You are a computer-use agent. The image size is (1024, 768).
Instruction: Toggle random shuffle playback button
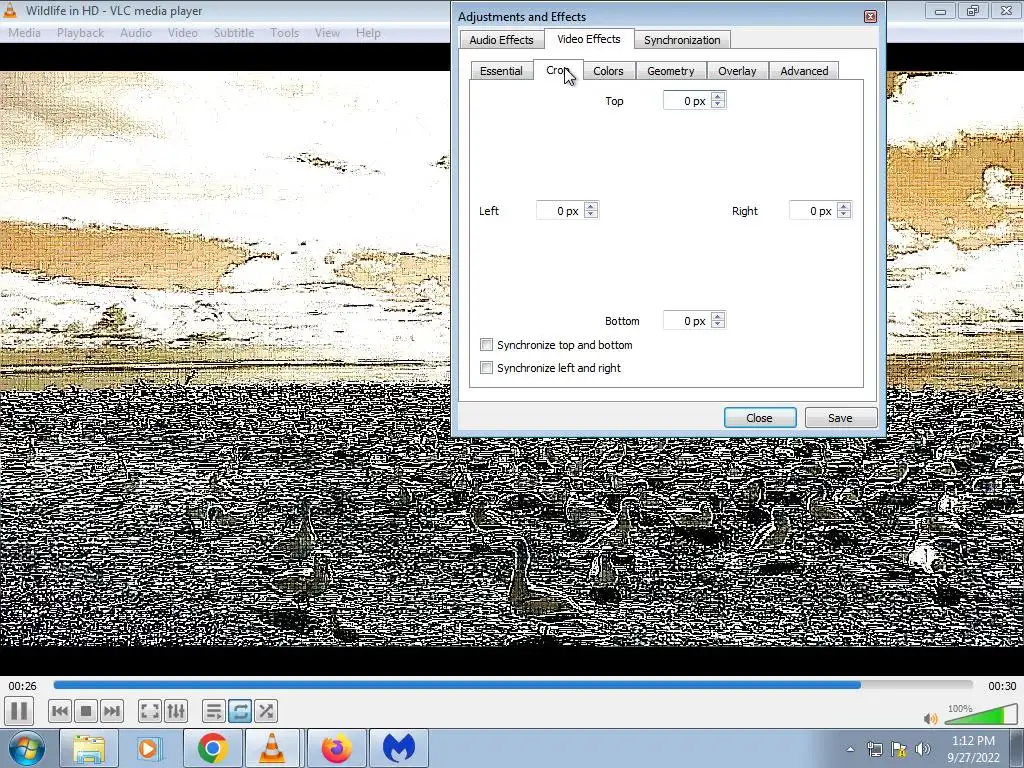point(266,711)
